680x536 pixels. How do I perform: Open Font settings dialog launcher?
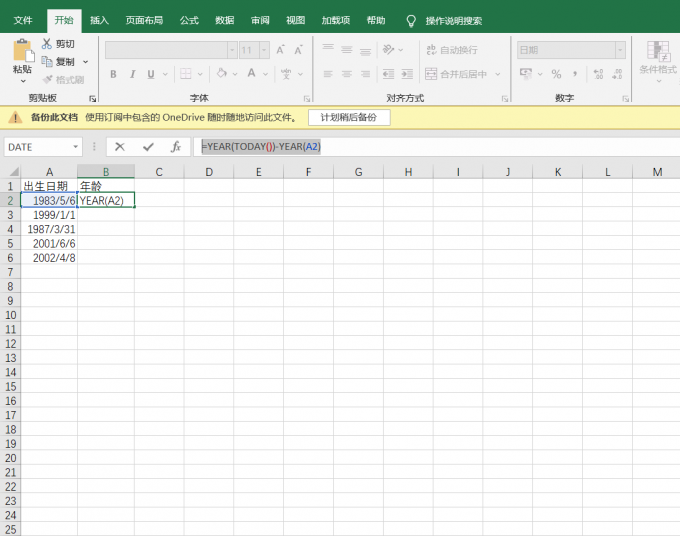click(307, 99)
